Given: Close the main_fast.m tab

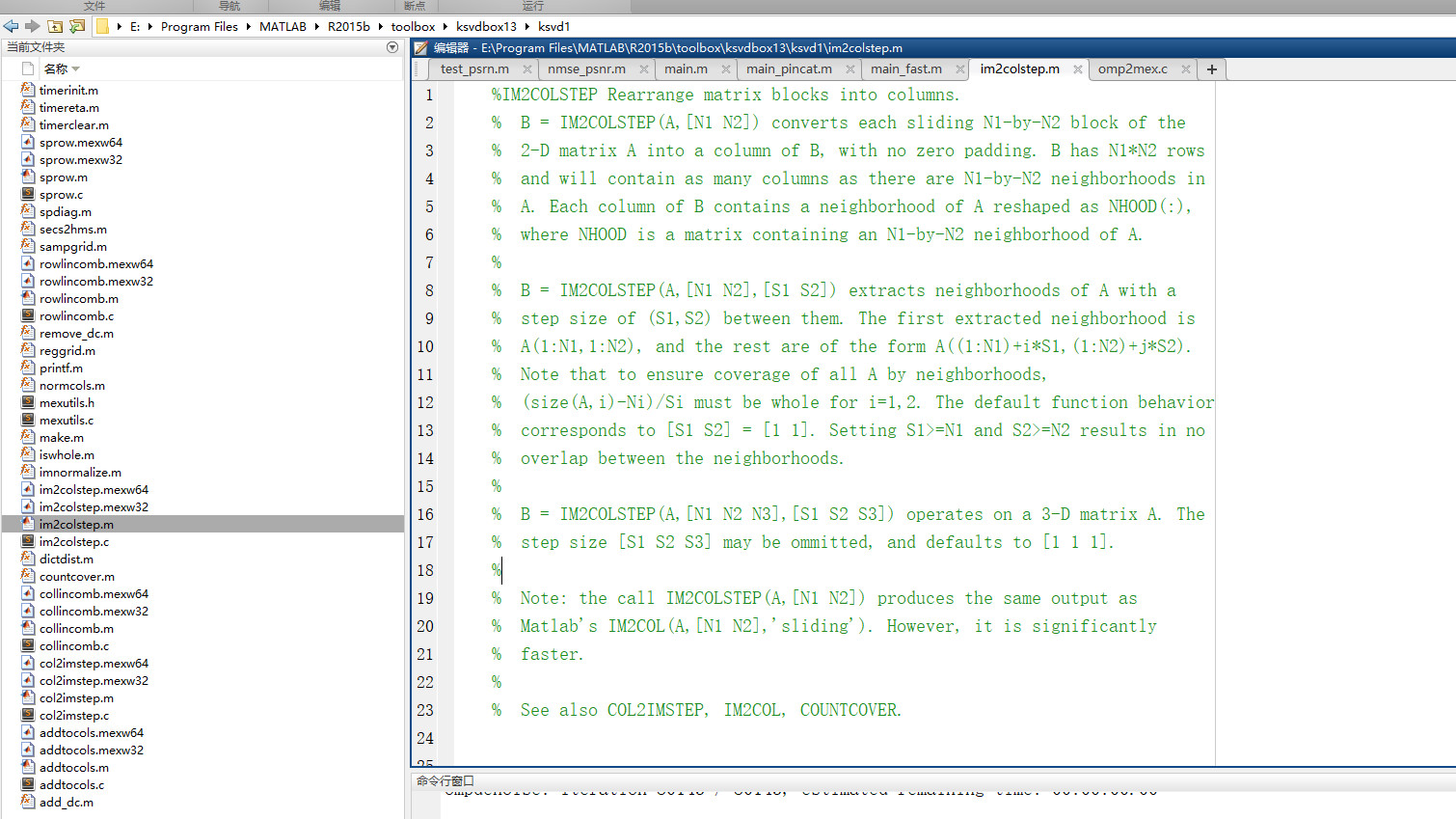Looking at the screenshot, I should [960, 68].
